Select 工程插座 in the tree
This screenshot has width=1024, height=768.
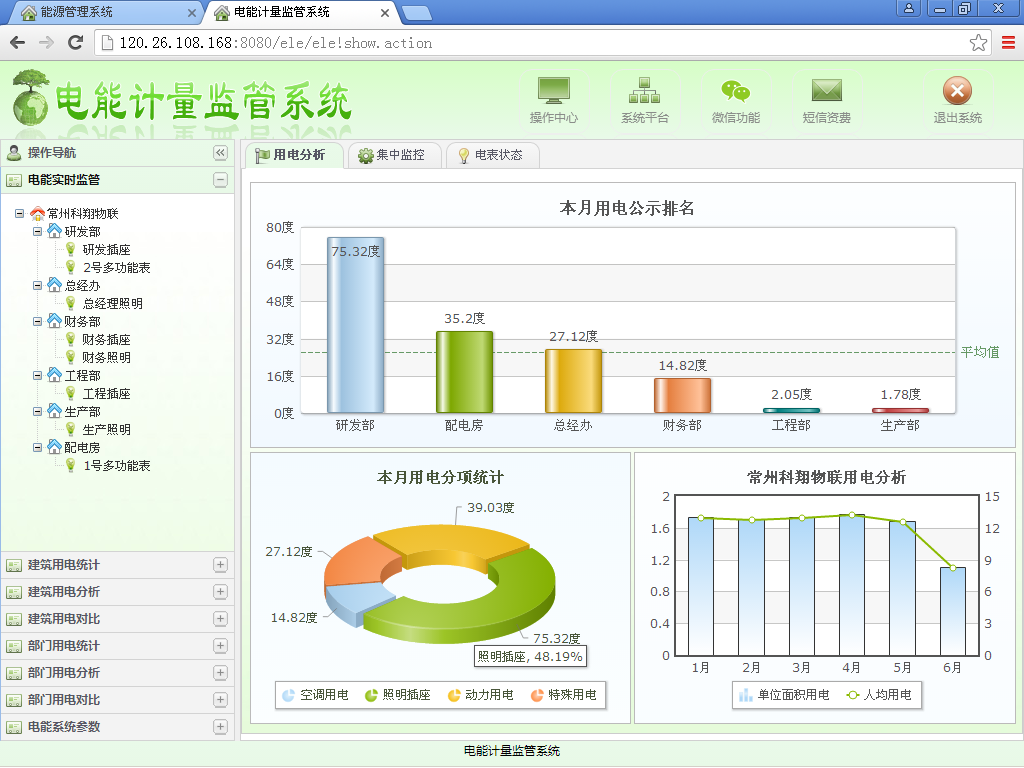(x=106, y=393)
